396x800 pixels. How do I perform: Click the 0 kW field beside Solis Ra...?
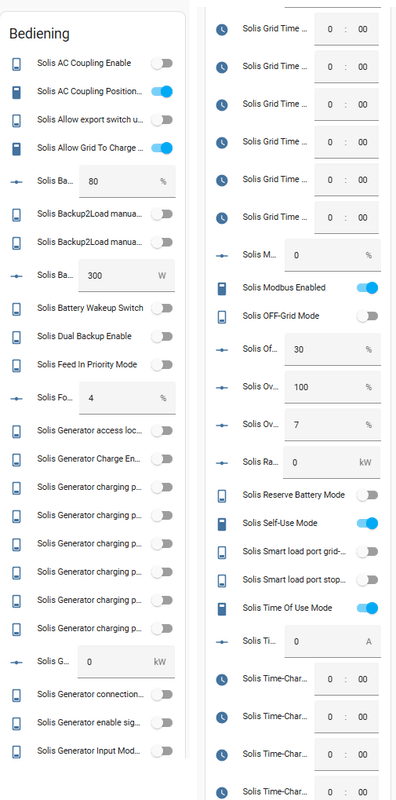332,462
